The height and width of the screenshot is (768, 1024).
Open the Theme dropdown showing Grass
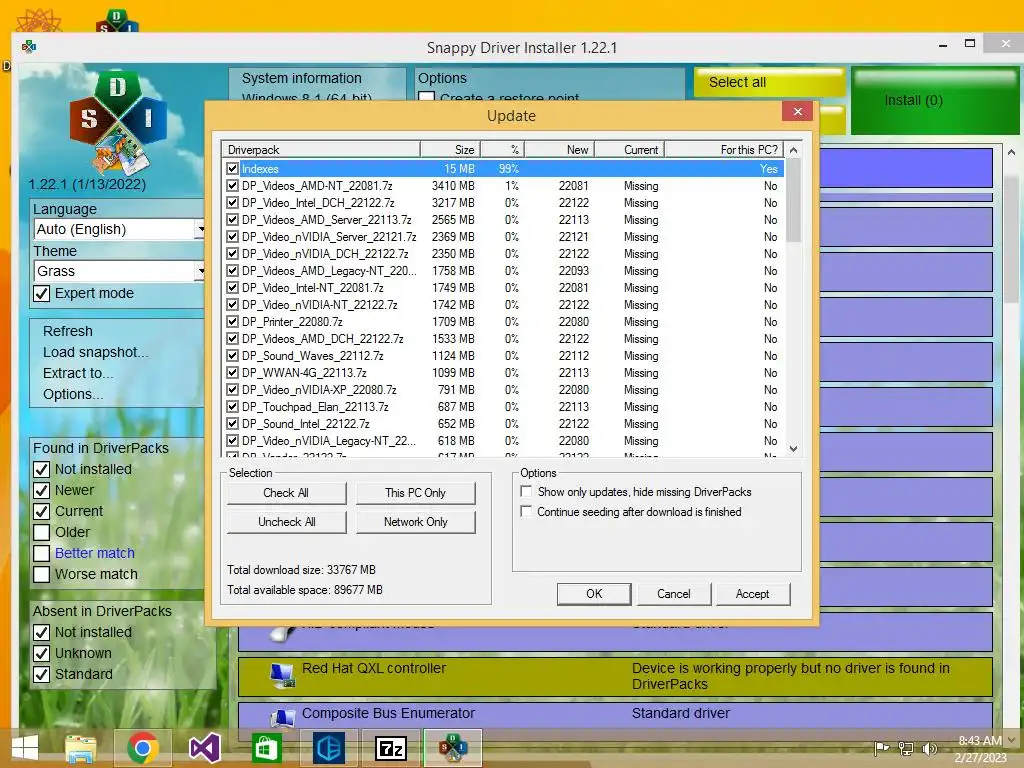pyautogui.click(x=120, y=271)
